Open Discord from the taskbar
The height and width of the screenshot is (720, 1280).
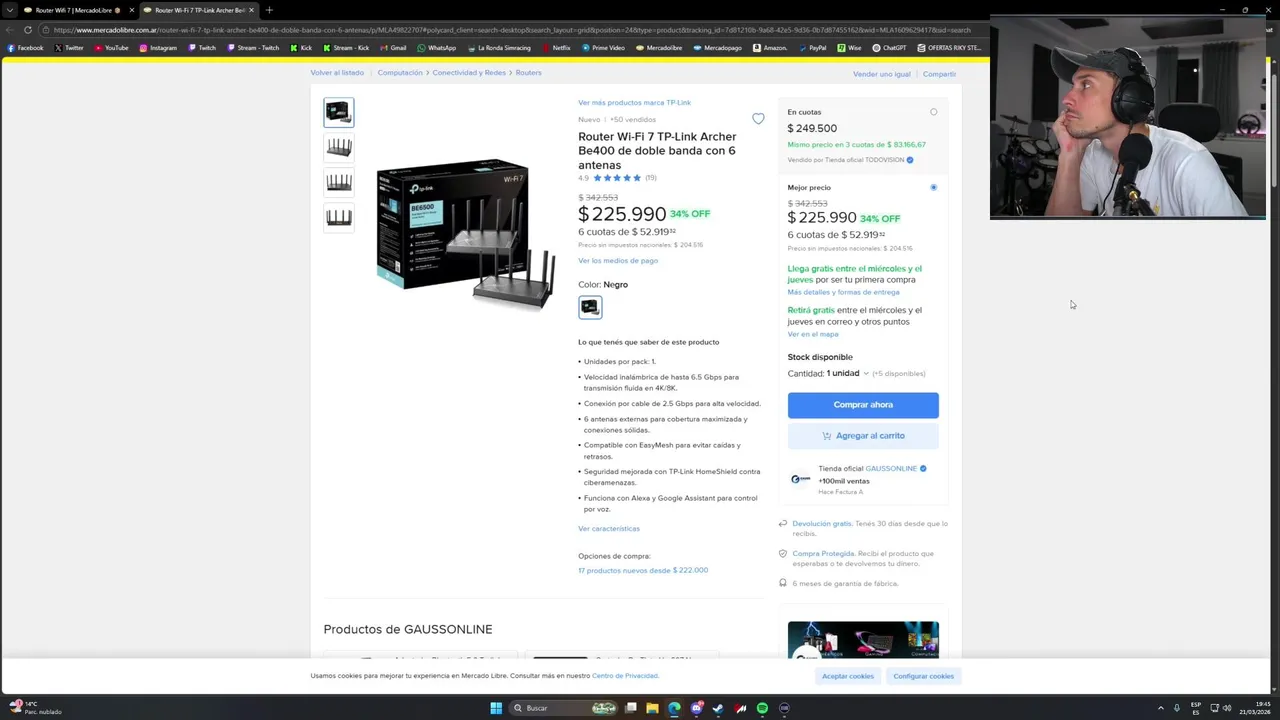[x=696, y=708]
